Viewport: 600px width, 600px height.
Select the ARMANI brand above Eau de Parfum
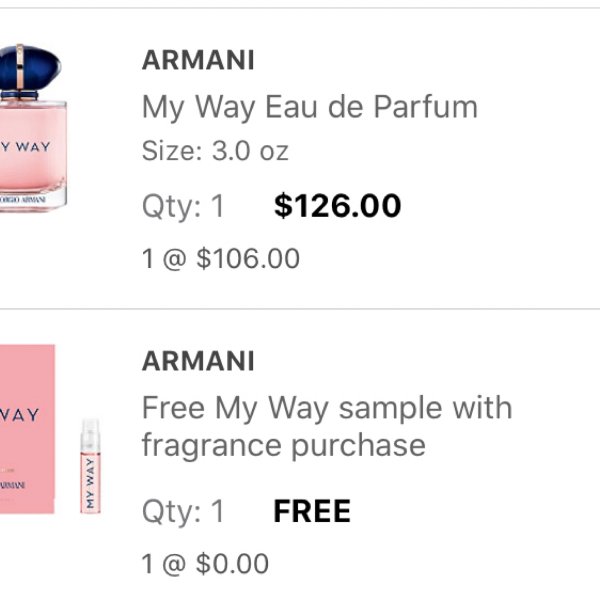point(198,60)
